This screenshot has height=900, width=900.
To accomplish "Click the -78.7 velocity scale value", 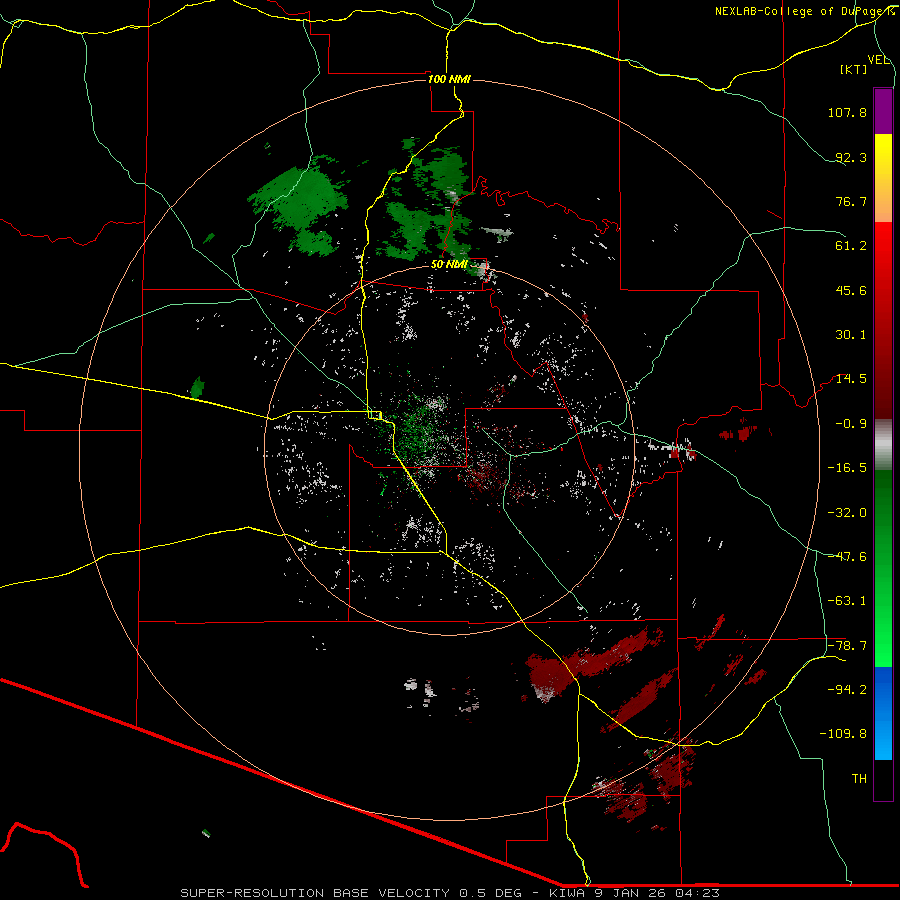I will point(847,646).
